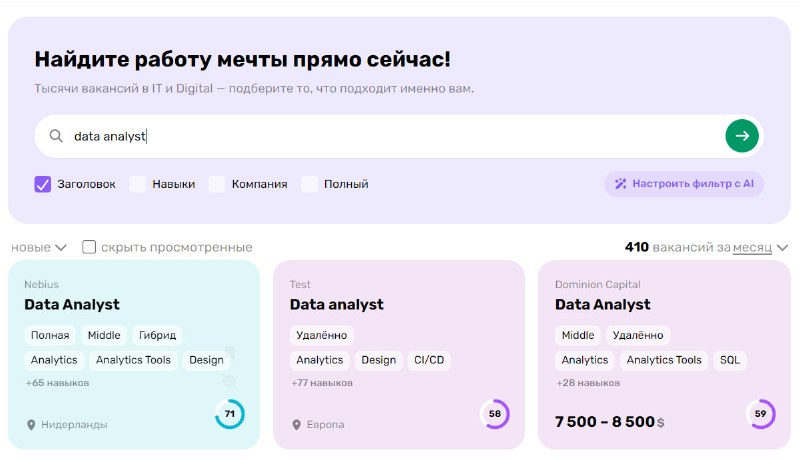Click the Нидерланды location pin icon
Screen dimensions: 800x460
pyautogui.click(x=31, y=425)
